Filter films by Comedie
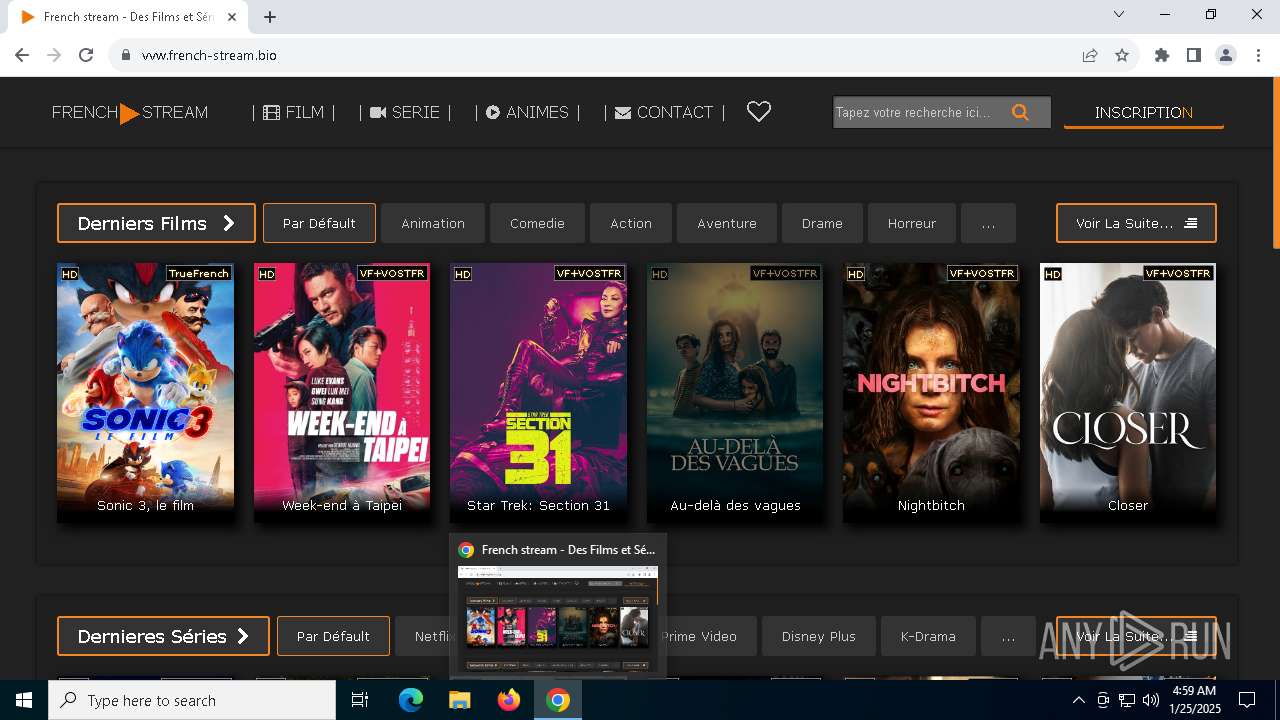Image resolution: width=1280 pixels, height=720 pixels. 537,223
